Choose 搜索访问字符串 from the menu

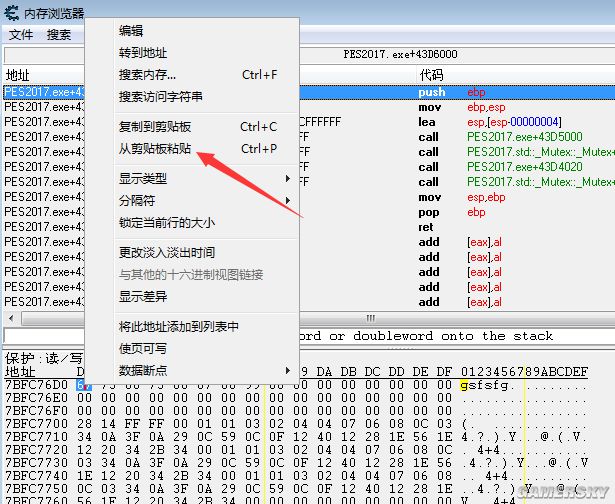[160, 97]
